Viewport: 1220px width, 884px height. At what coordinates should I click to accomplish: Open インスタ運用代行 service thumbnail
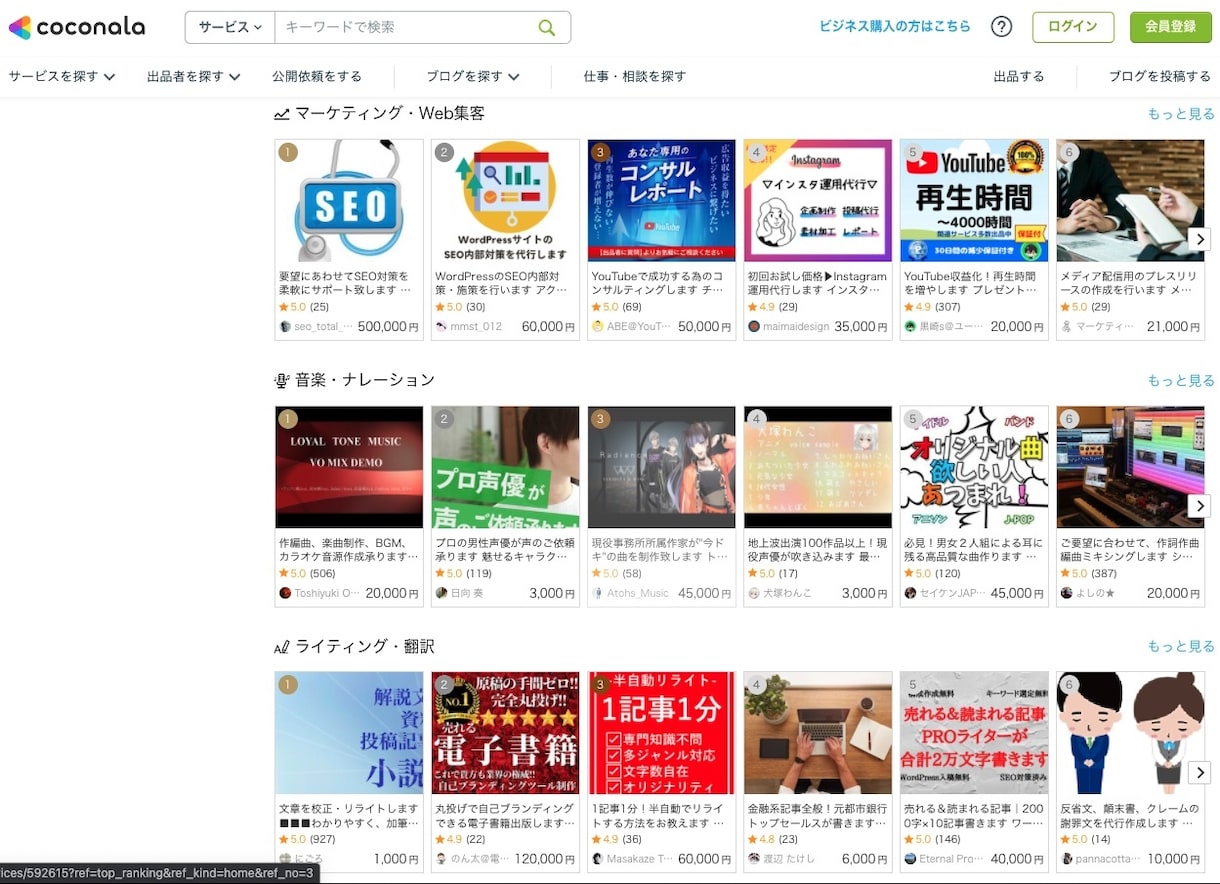(818, 201)
